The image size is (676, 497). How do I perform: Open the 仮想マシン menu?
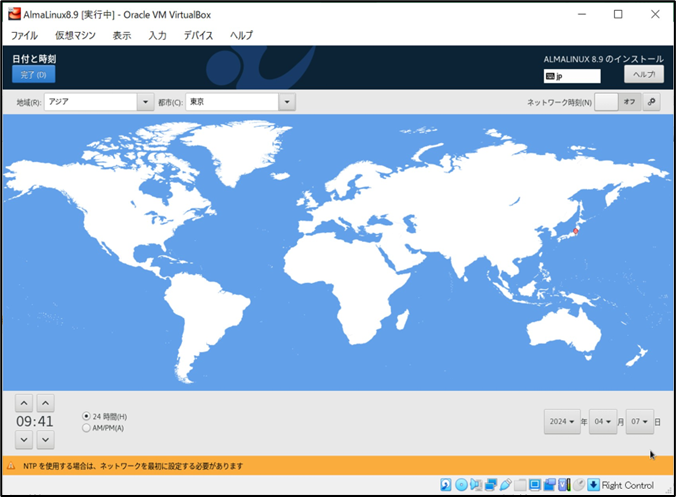coord(75,35)
